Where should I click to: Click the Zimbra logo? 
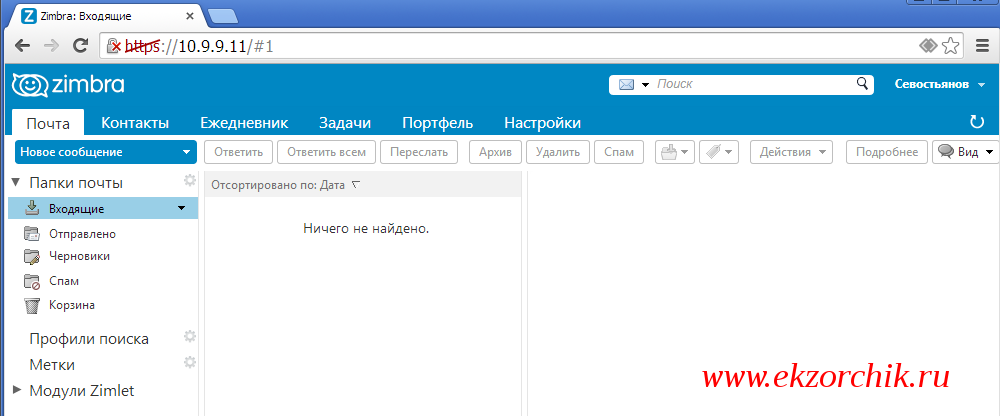coord(68,85)
